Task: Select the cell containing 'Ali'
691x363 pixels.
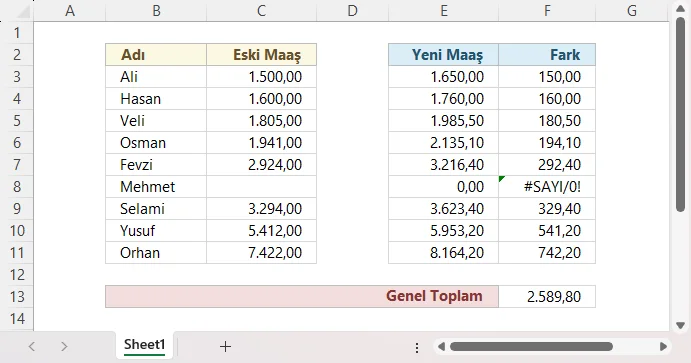Action: click(x=156, y=77)
